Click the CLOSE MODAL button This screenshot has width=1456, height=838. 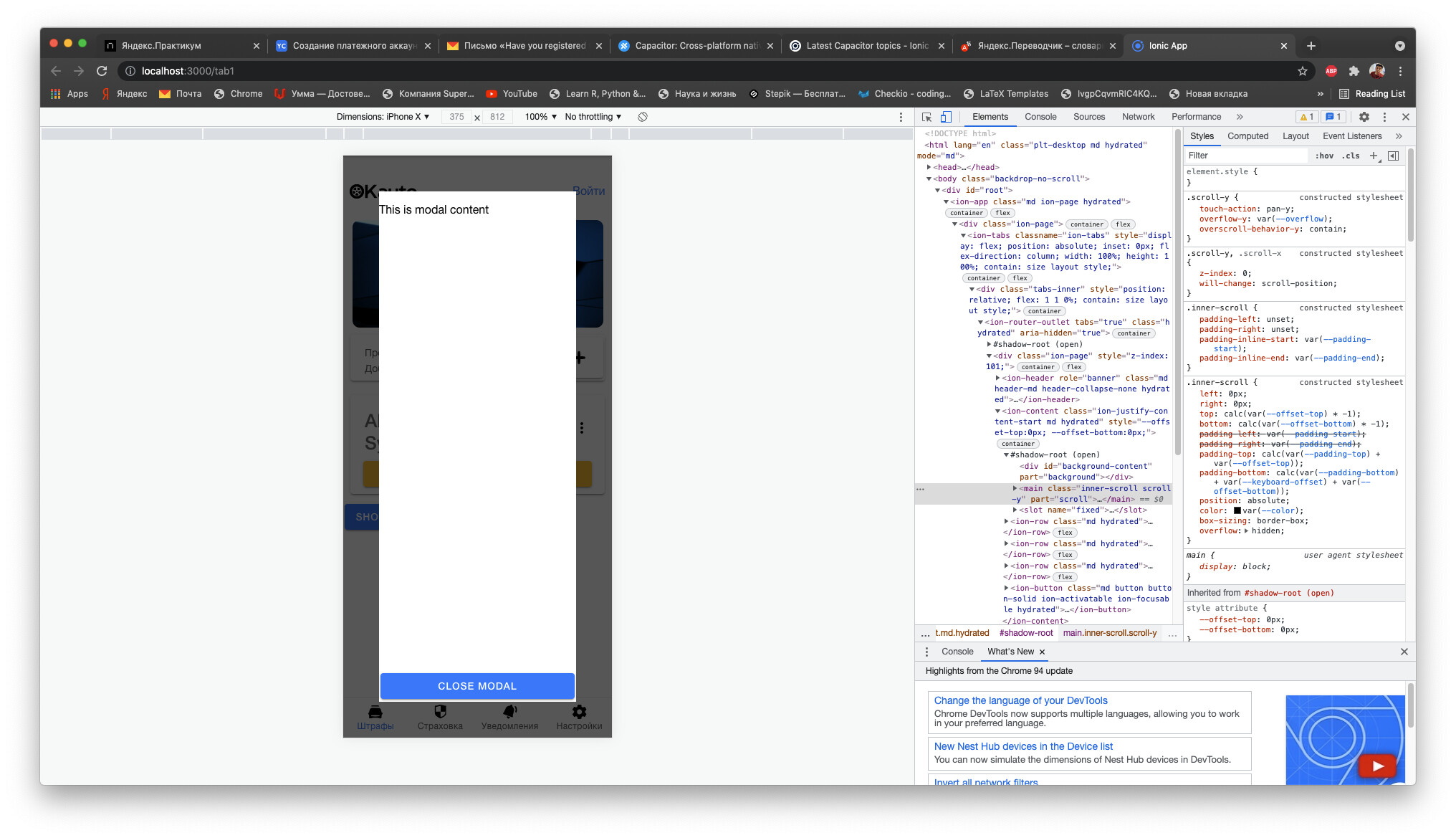tap(477, 686)
